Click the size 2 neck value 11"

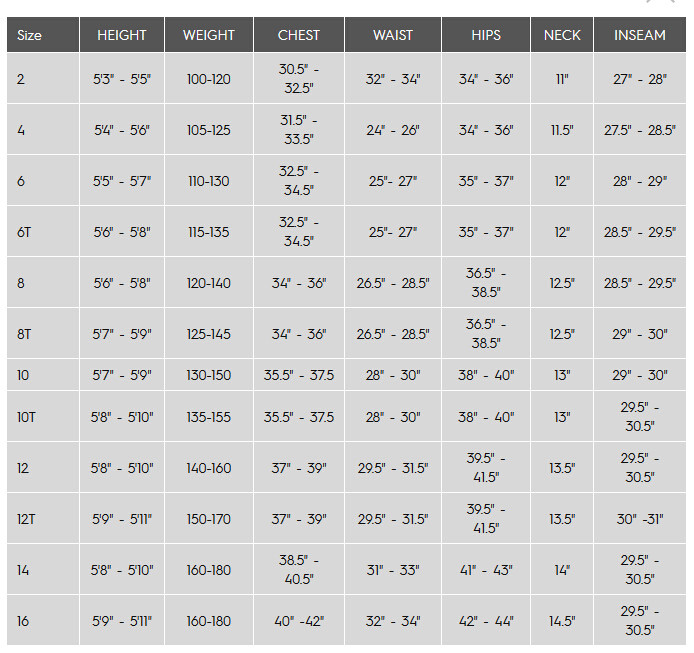click(562, 79)
